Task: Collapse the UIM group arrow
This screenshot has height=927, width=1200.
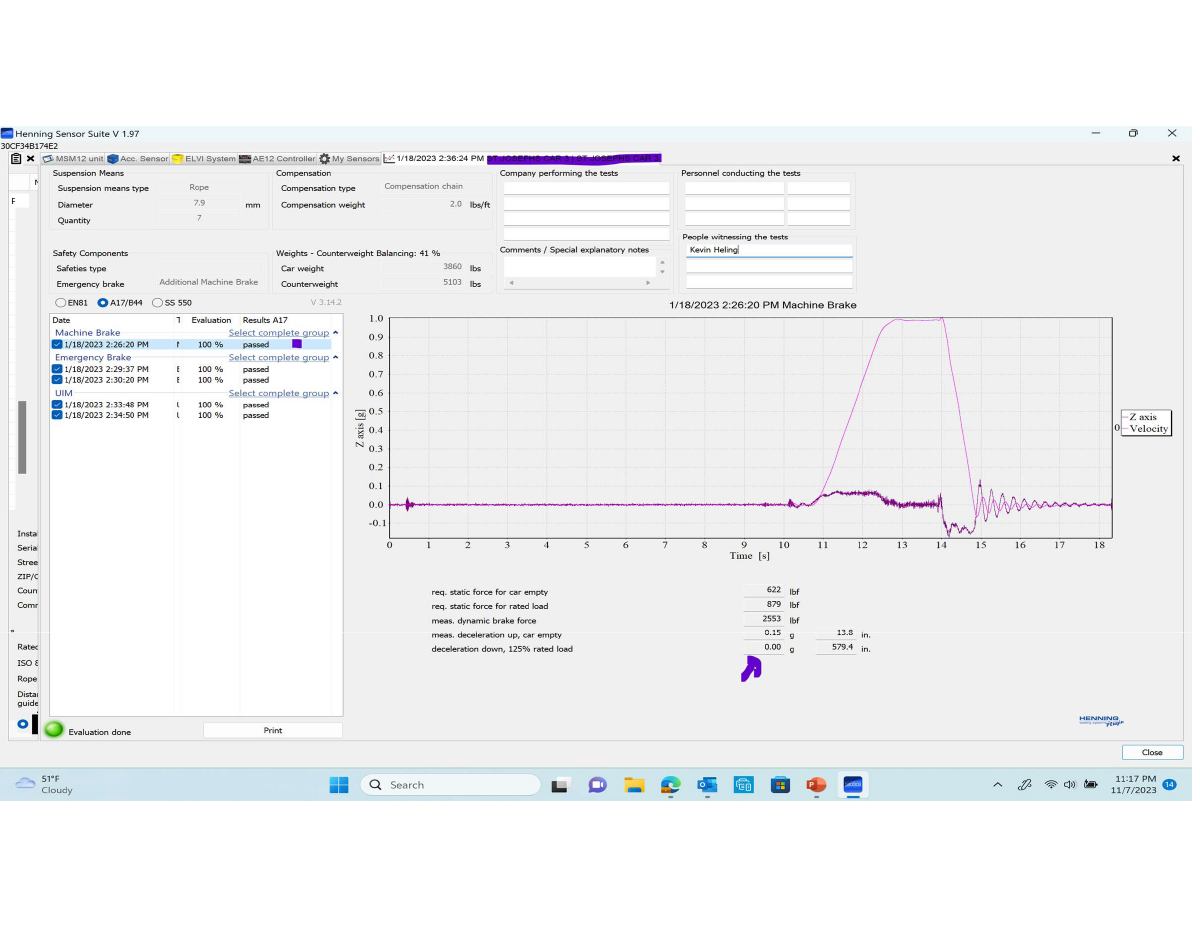Action: (x=335, y=393)
